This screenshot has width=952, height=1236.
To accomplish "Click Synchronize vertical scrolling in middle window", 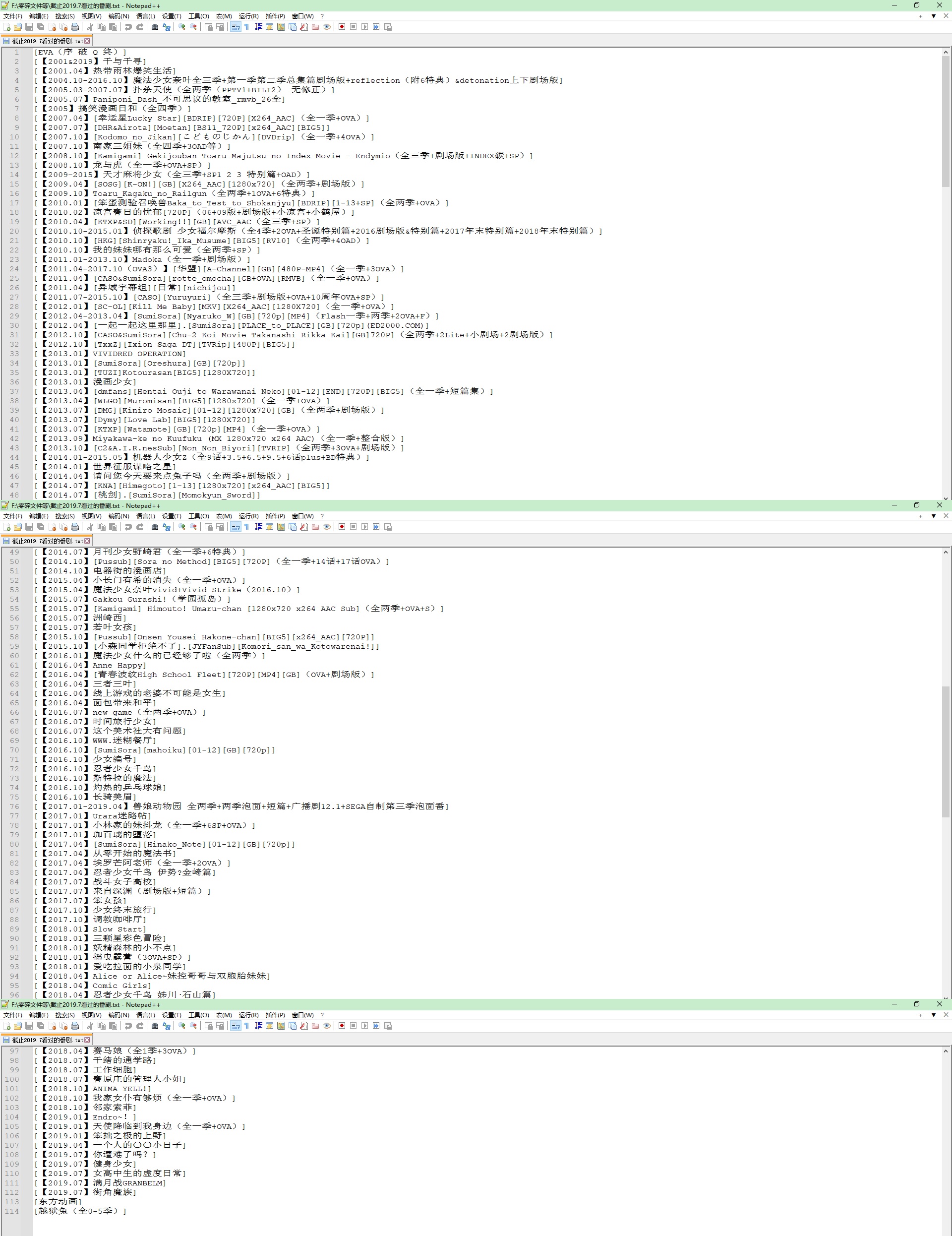I will coord(209,526).
